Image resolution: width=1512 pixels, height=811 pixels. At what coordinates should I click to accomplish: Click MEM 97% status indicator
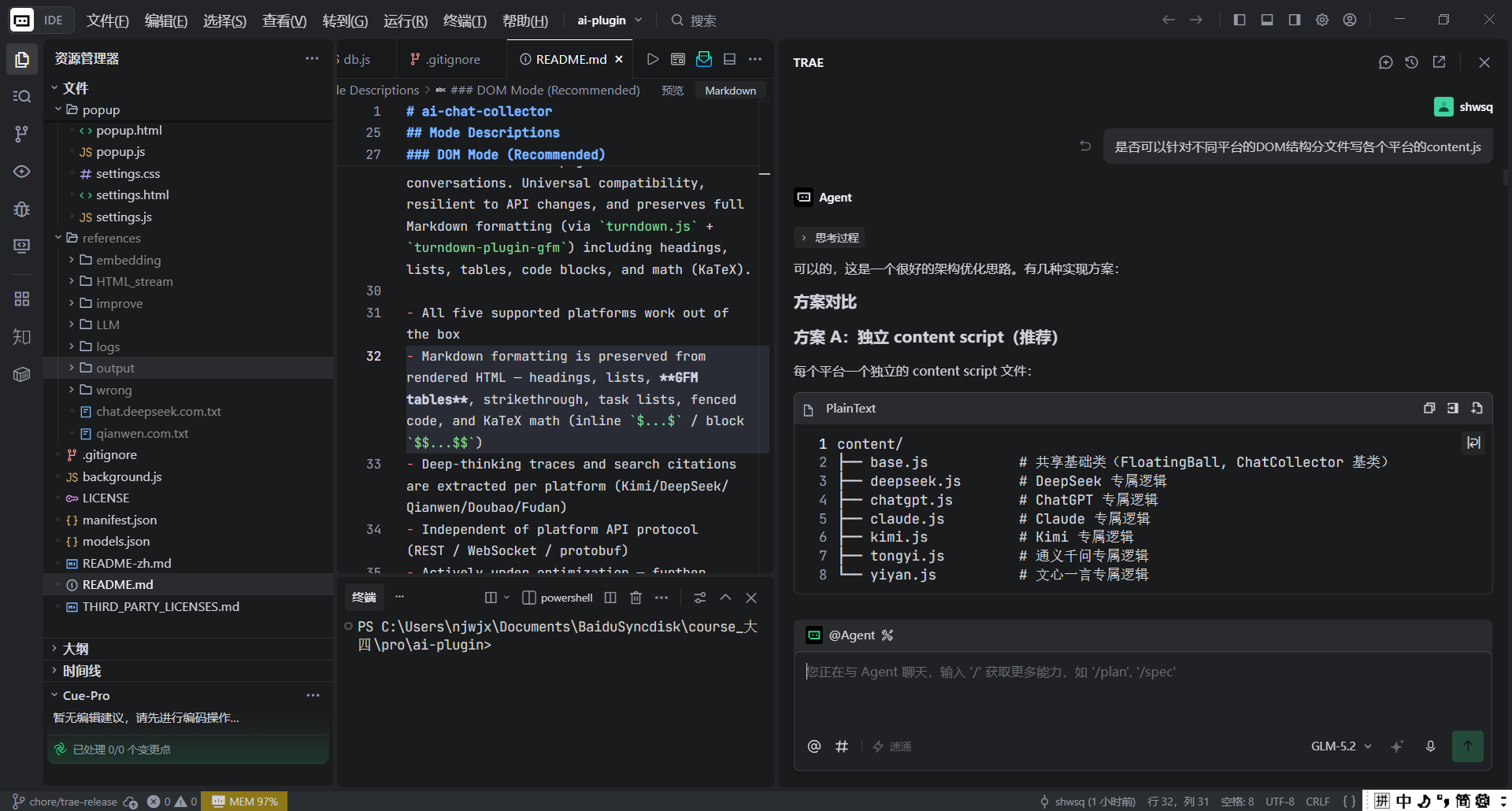coord(245,802)
